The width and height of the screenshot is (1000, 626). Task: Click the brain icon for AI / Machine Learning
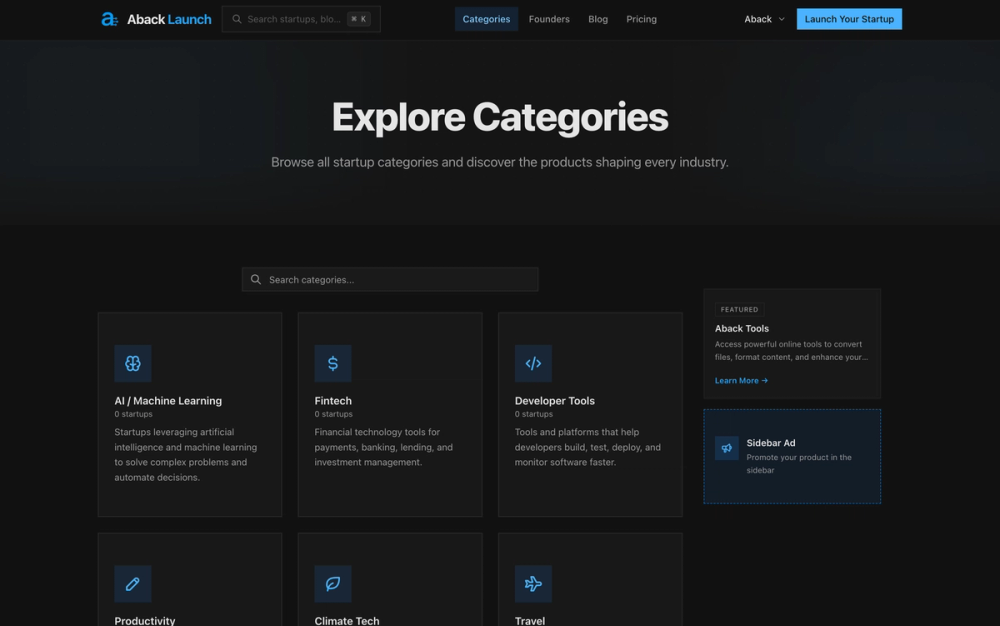pos(133,363)
